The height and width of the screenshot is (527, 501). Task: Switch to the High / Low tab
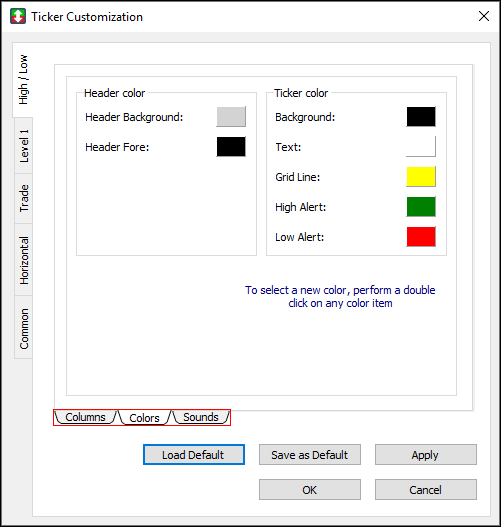pyautogui.click(x=23, y=80)
